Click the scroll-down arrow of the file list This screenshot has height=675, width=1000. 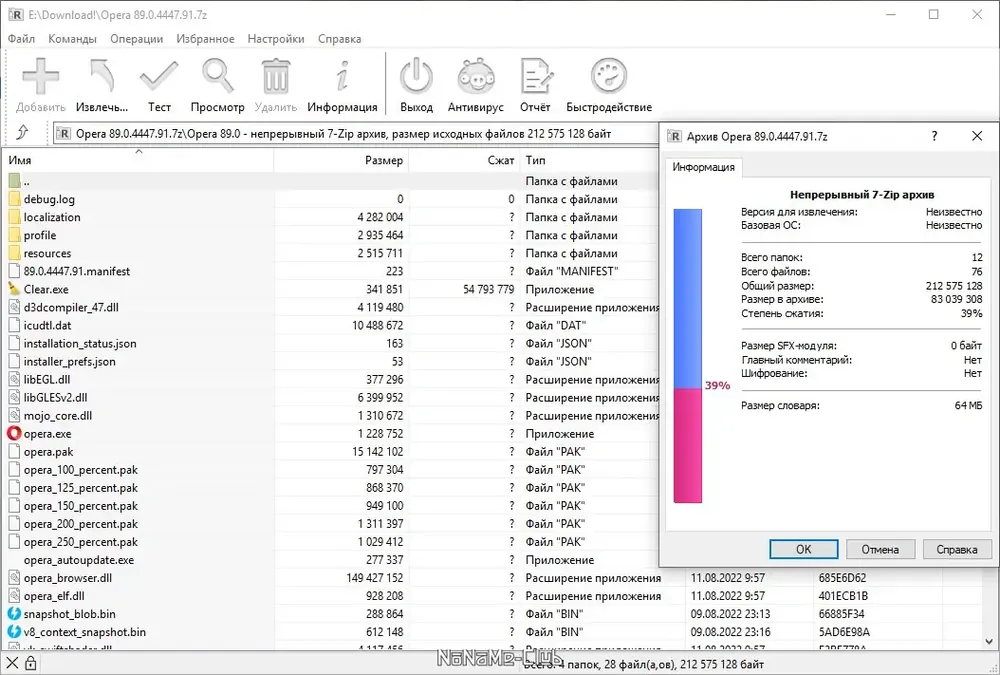pos(989,641)
